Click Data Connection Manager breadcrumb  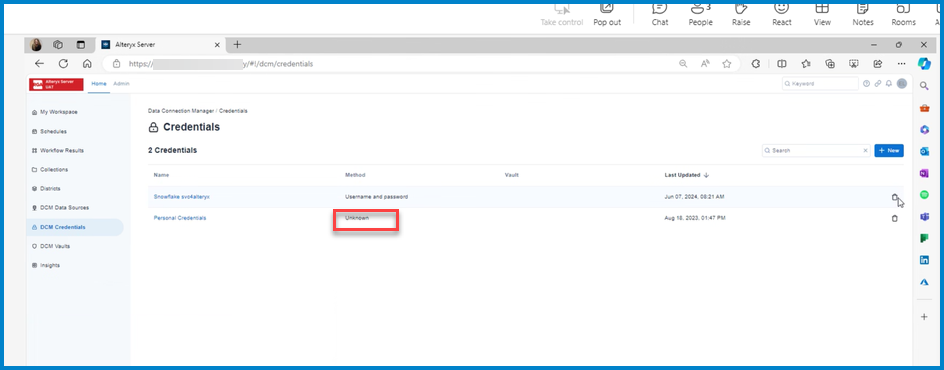coord(181,111)
